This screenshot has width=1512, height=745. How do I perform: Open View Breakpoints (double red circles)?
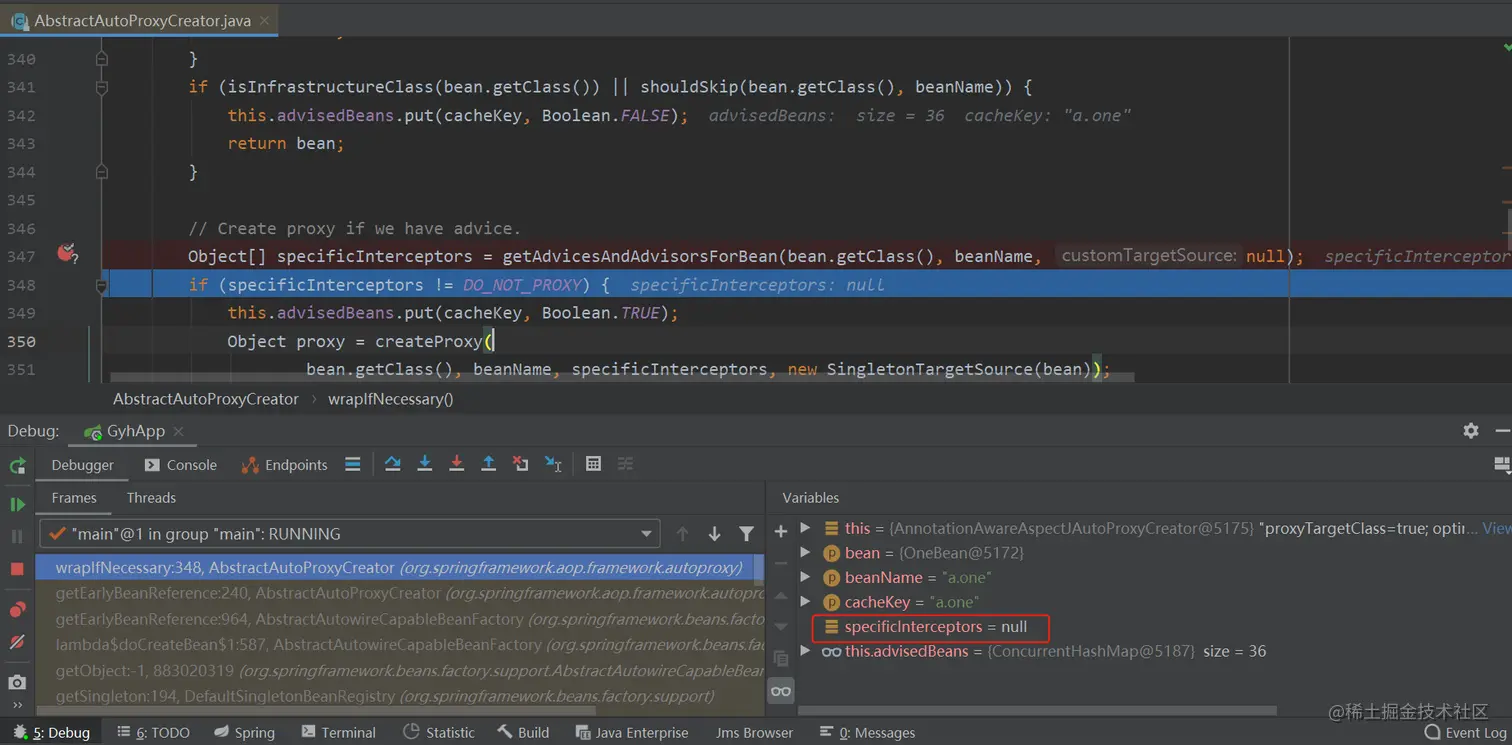[x=17, y=609]
